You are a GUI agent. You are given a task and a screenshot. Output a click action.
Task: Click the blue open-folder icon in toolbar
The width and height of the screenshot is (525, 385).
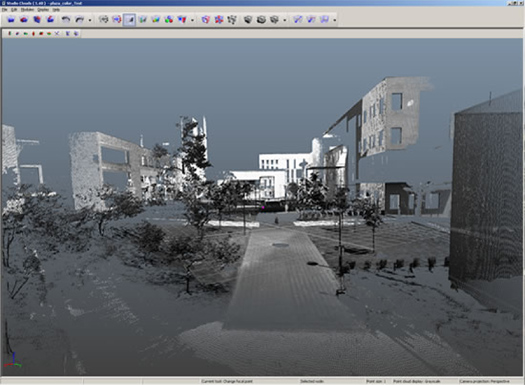click(11, 20)
